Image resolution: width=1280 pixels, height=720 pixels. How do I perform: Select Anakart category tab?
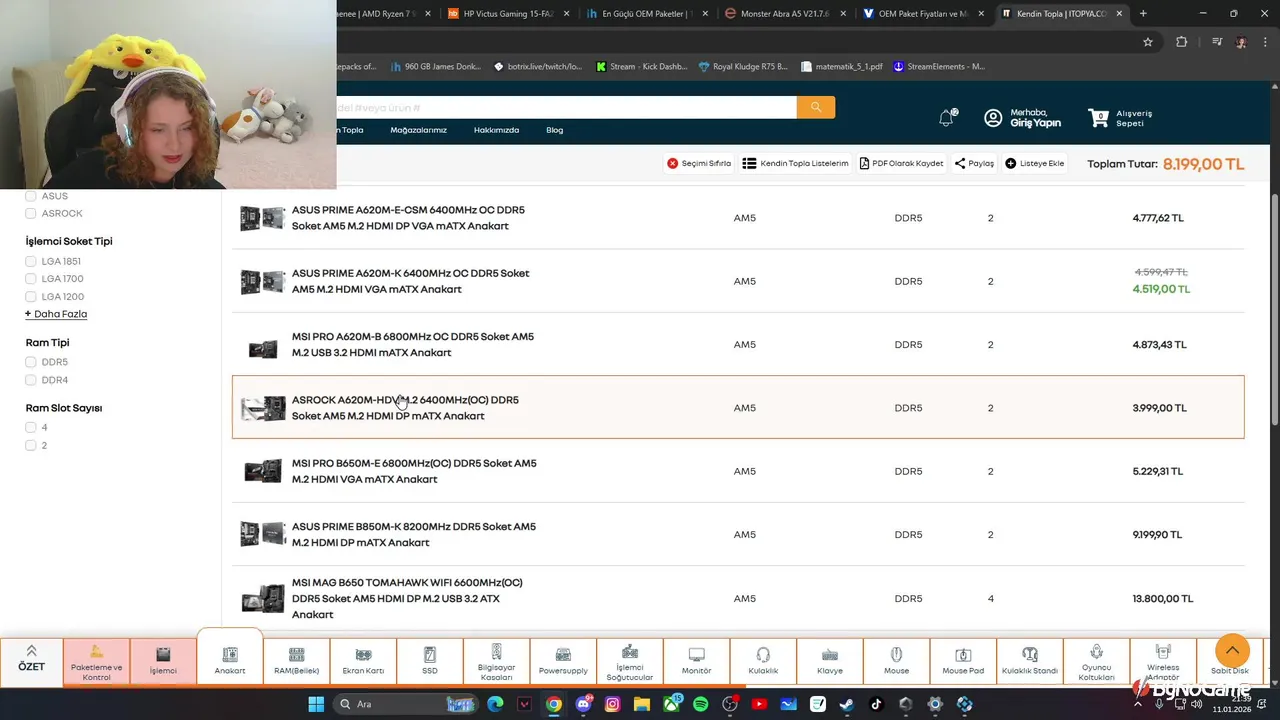coord(230,660)
